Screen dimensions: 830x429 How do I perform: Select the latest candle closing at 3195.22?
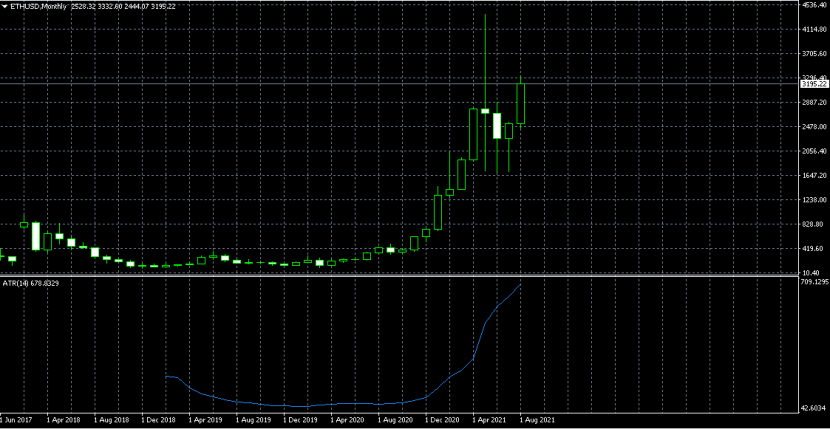click(520, 103)
